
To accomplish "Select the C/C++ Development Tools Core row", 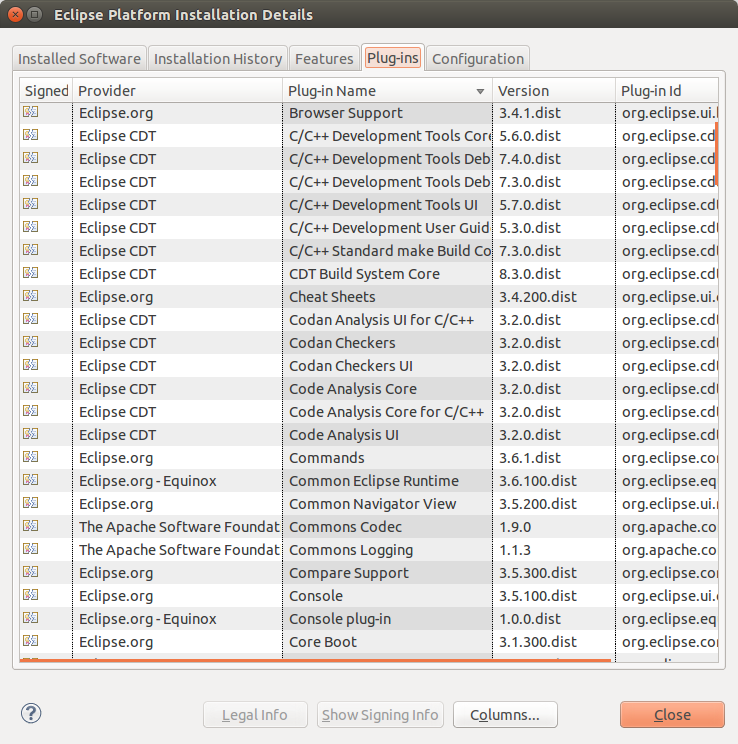I will 369,136.
